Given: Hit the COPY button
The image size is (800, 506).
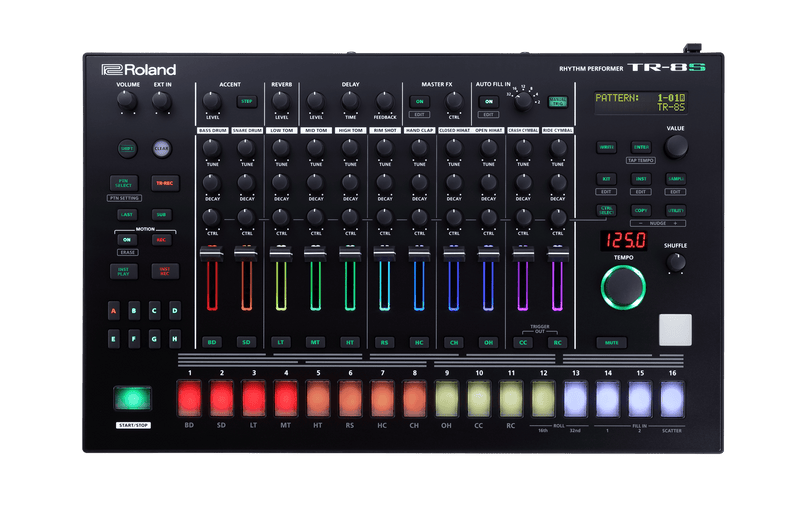Looking at the screenshot, I should (641, 210).
